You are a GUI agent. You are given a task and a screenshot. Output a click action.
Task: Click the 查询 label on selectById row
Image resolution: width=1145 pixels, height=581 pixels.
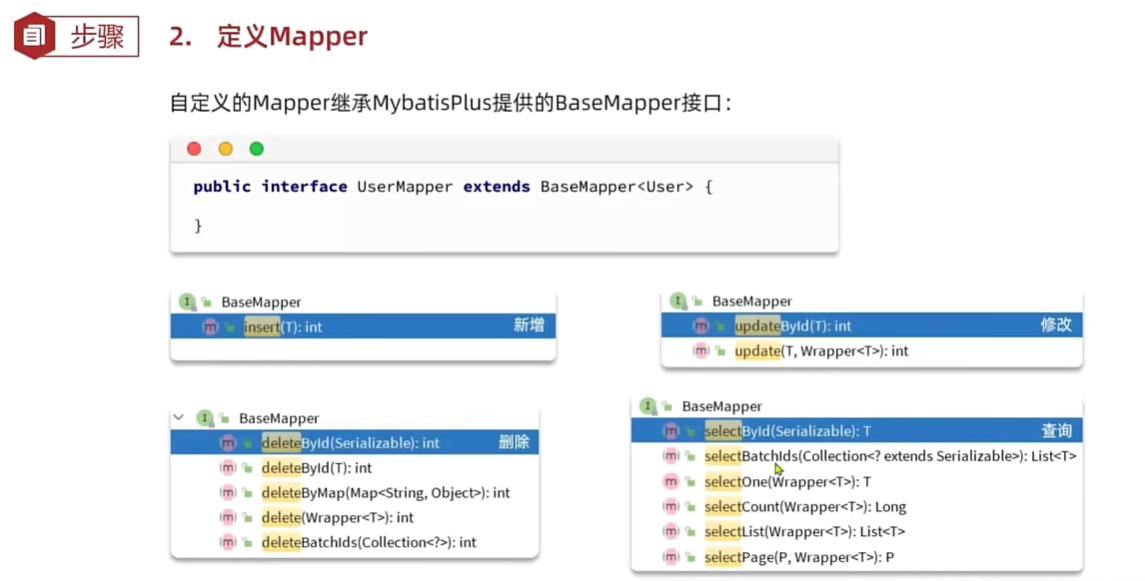(x=1056, y=431)
